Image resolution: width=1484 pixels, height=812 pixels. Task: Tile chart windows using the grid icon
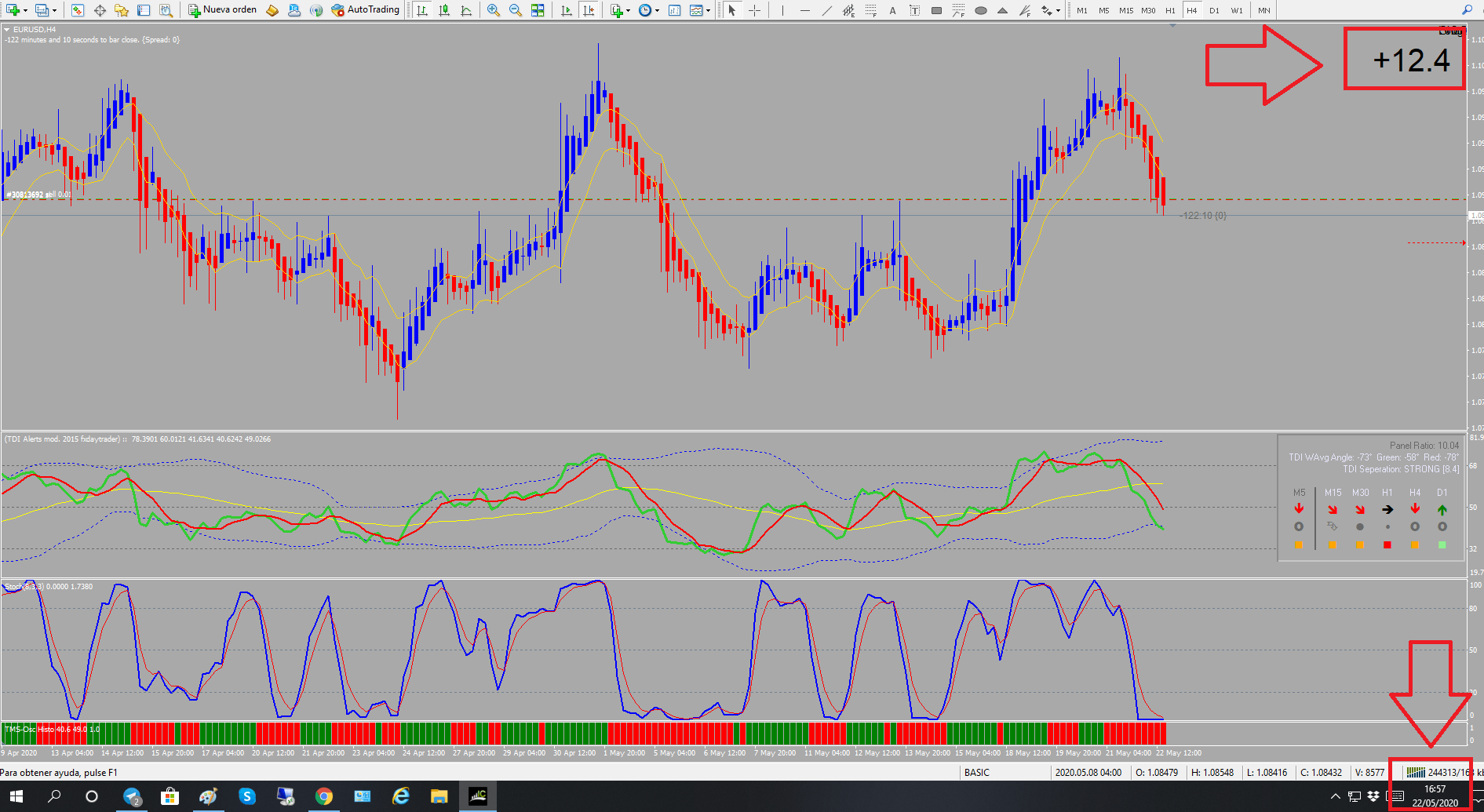(538, 10)
